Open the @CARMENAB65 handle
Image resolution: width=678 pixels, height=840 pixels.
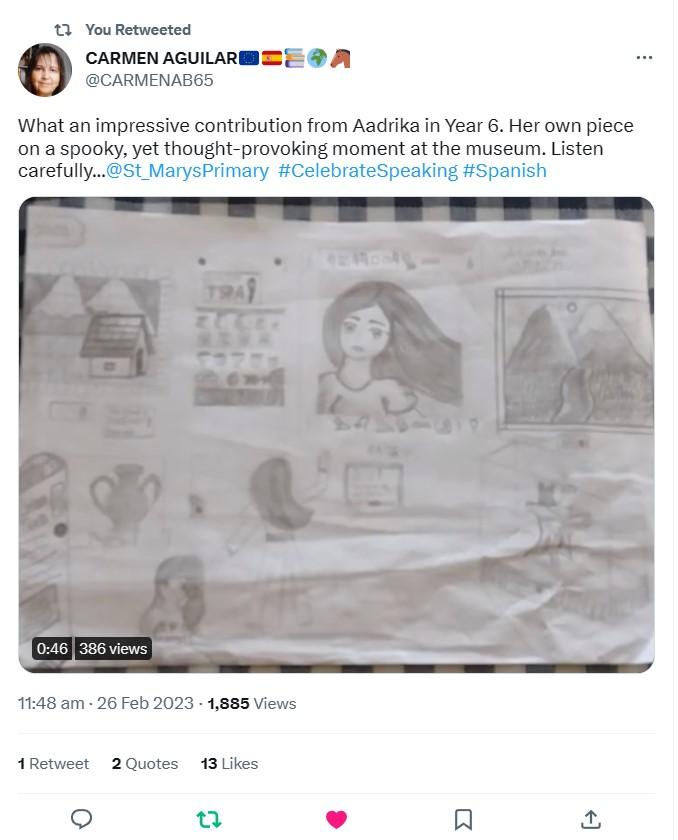149,81
